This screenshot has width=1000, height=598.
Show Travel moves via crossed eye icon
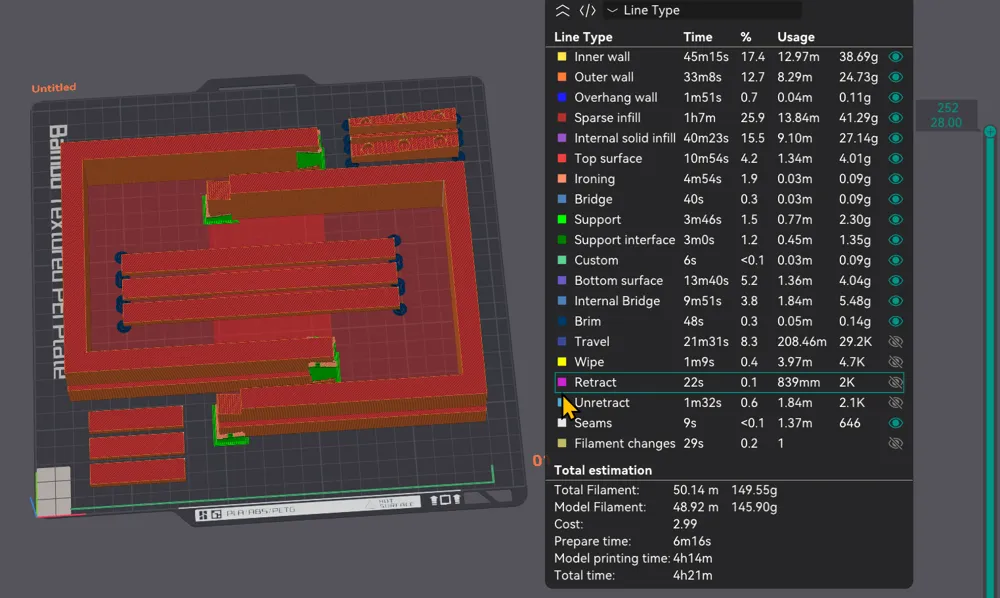pyautogui.click(x=895, y=342)
